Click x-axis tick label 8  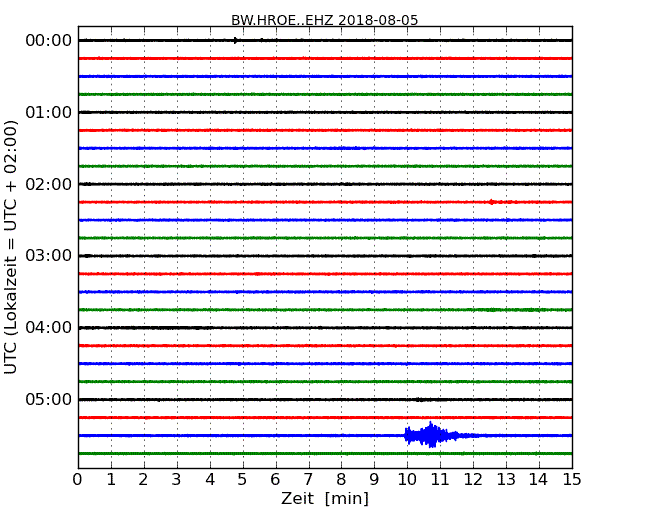[x=341, y=480]
